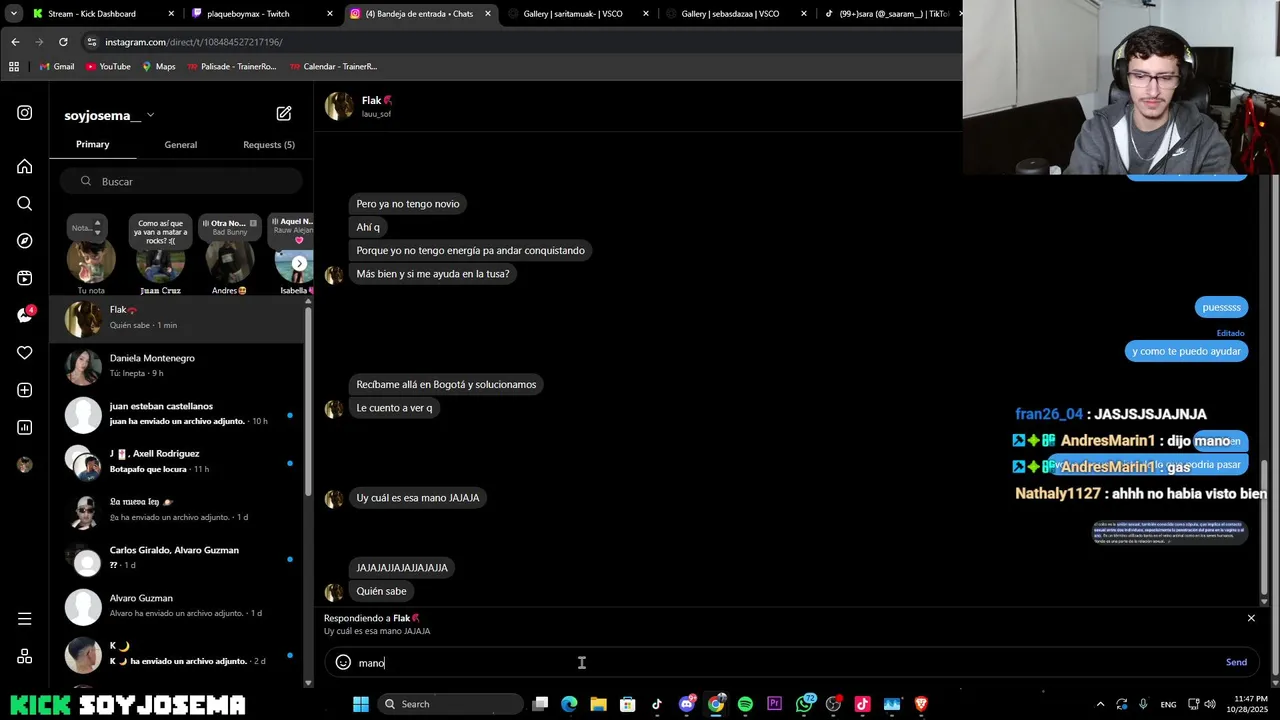Open the Flak conversation in list
The height and width of the screenshot is (720, 1280).
pyautogui.click(x=177, y=318)
